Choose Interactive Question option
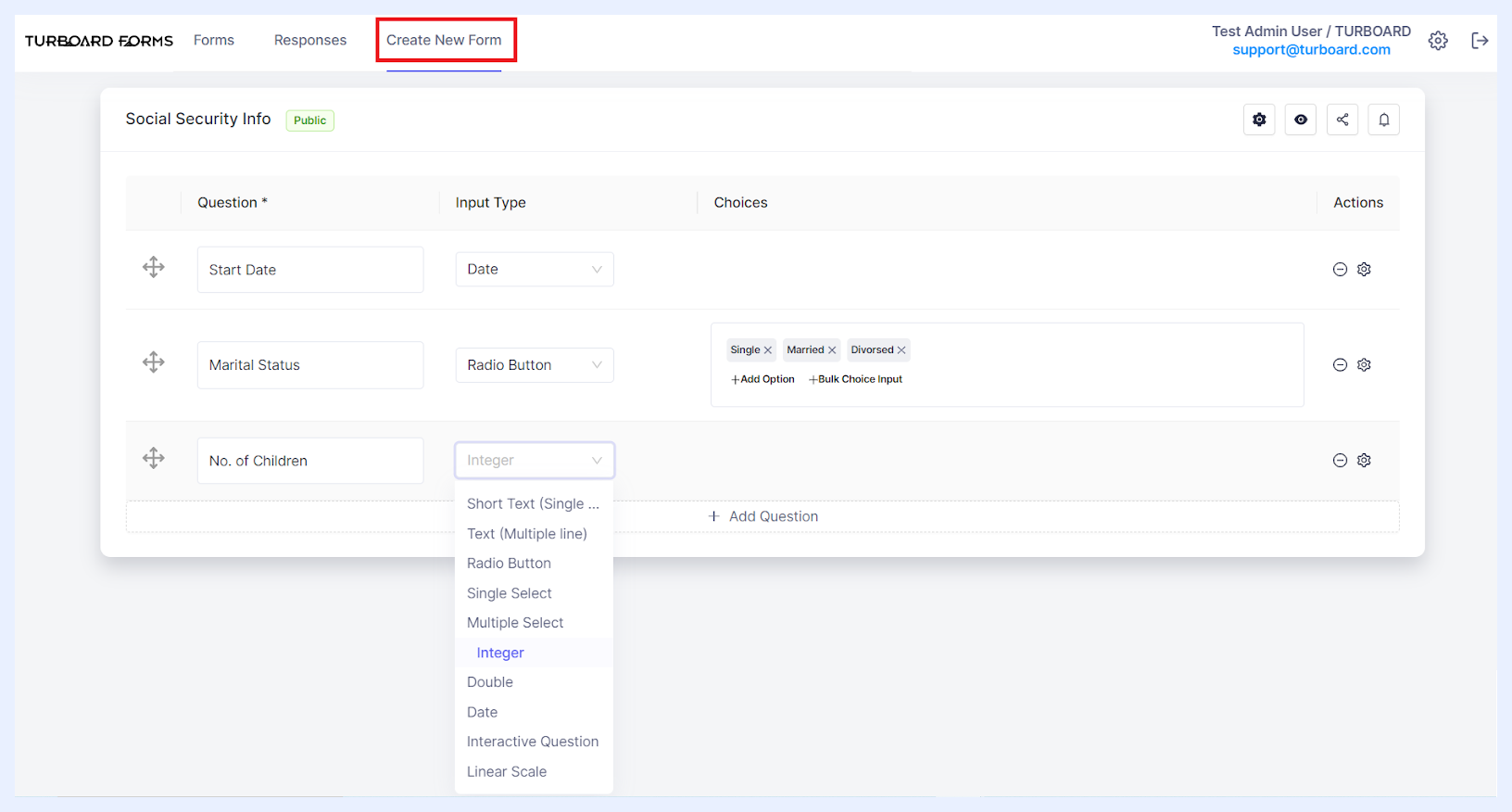 click(534, 742)
